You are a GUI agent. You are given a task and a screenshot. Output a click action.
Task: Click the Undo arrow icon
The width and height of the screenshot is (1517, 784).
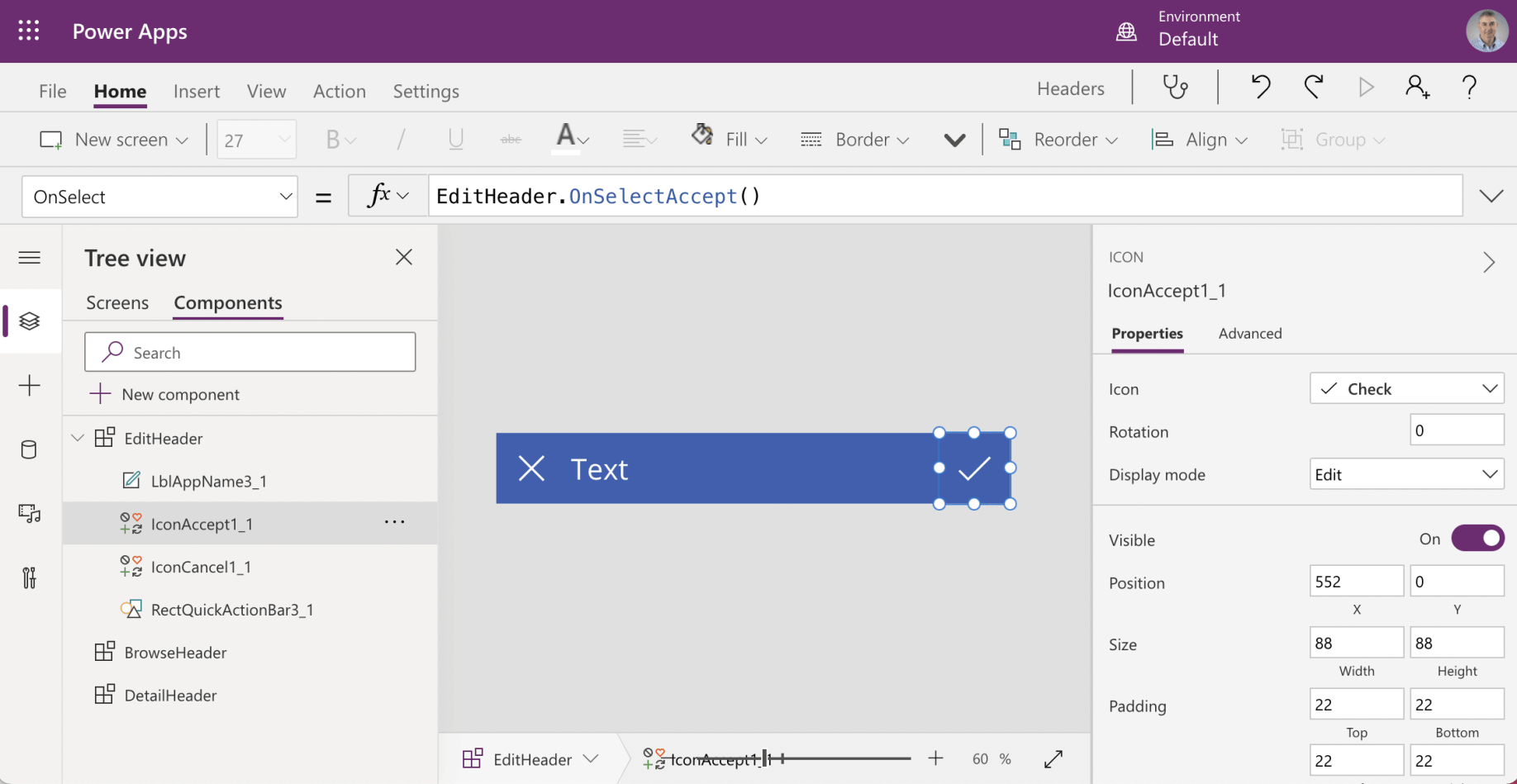click(1260, 88)
